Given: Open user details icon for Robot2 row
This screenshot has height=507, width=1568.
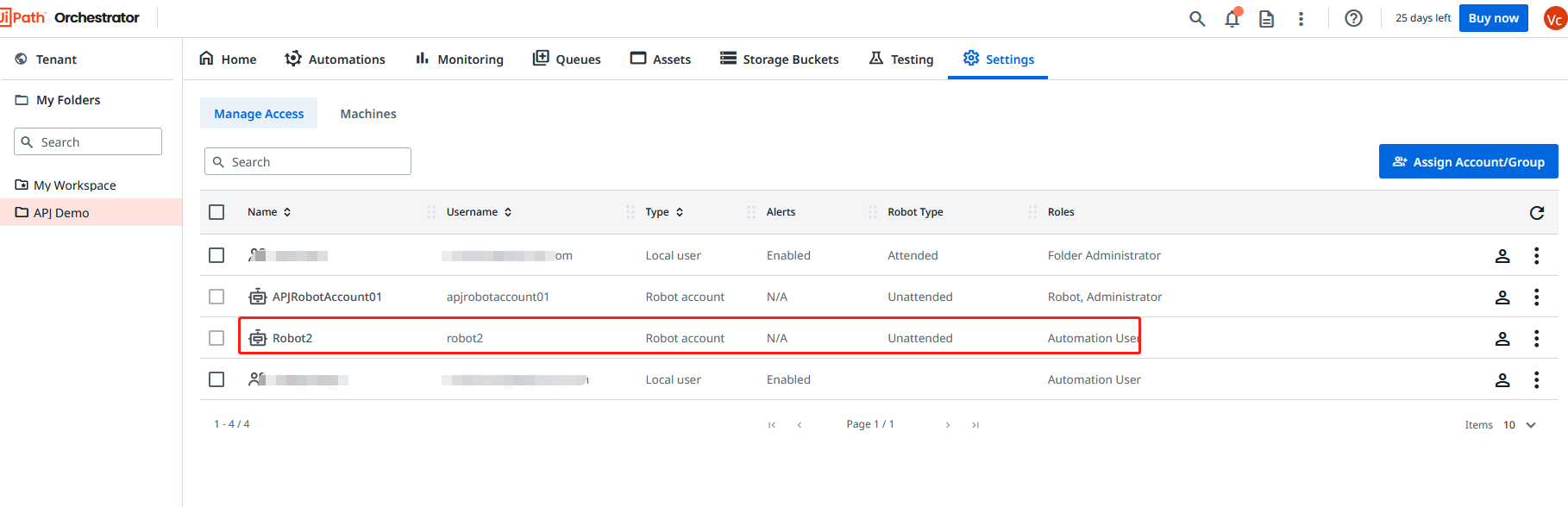Looking at the screenshot, I should (1502, 339).
